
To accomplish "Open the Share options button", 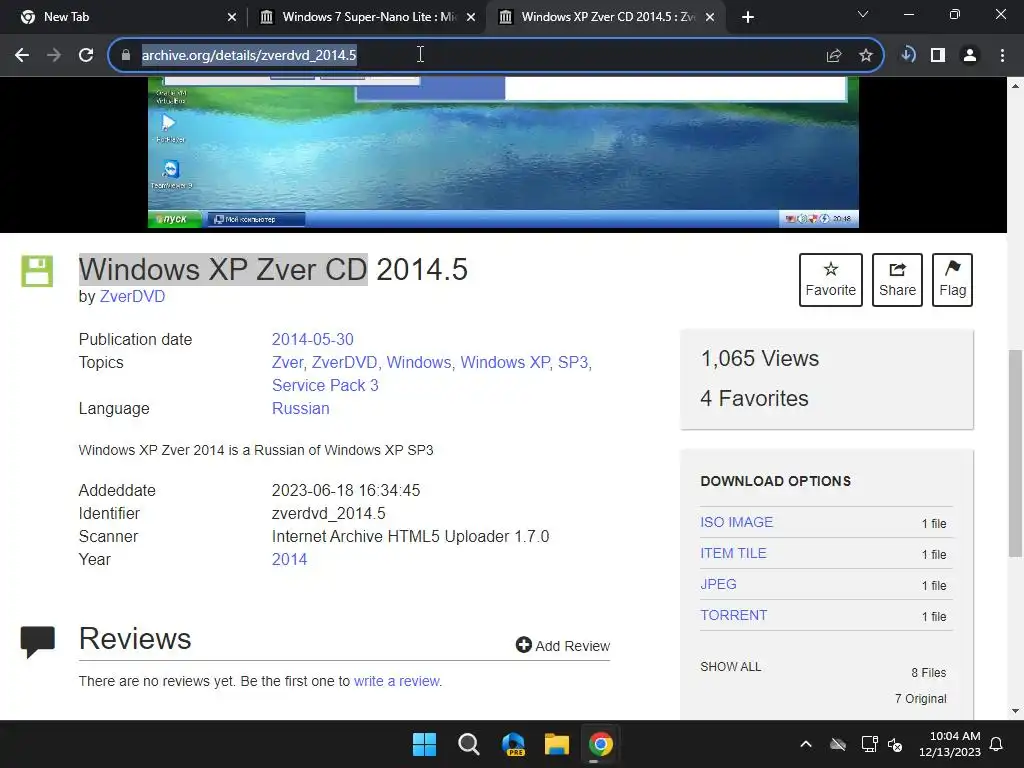I will click(x=897, y=280).
